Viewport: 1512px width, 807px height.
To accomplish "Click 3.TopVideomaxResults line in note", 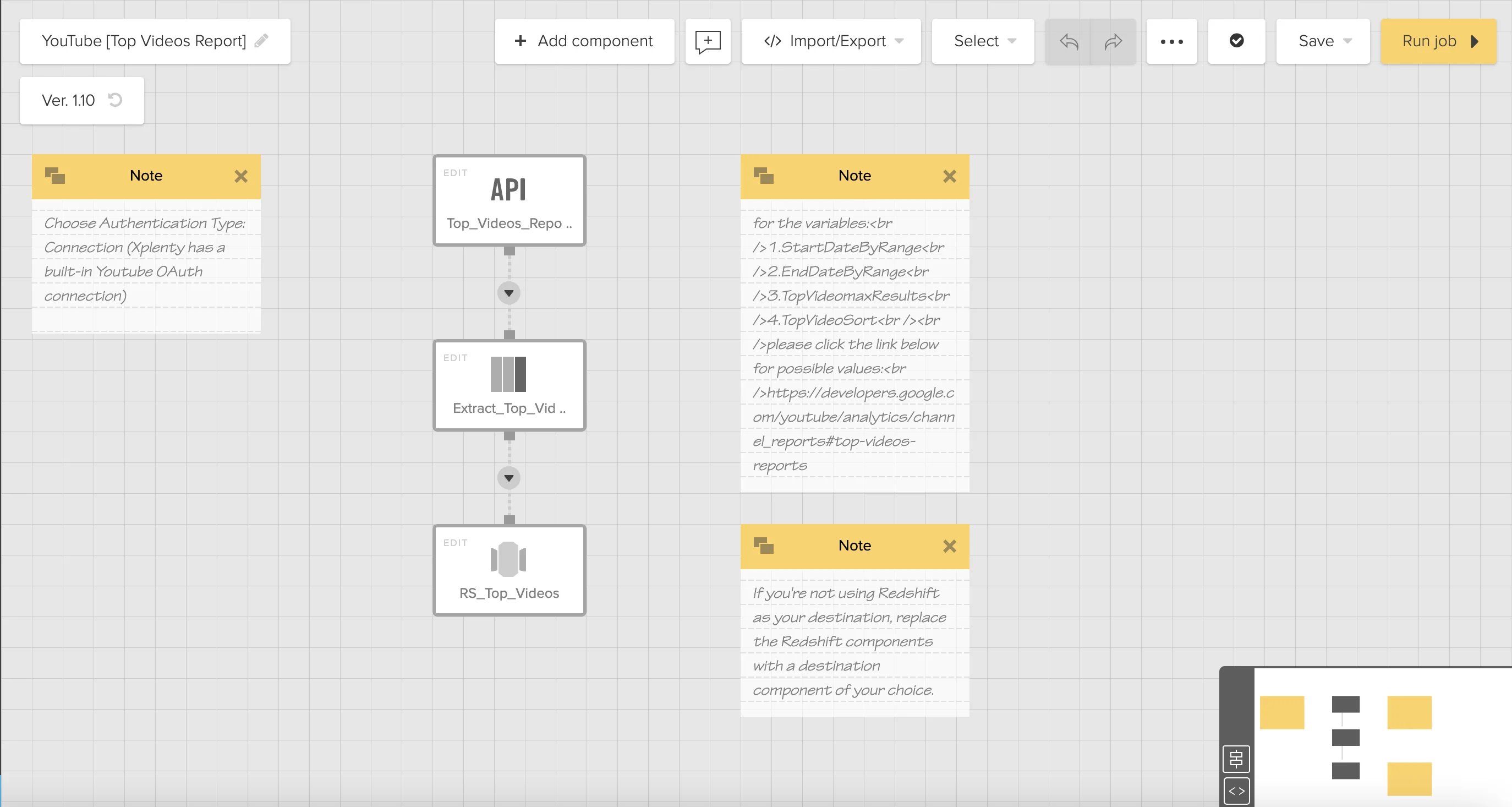I will 851,296.
